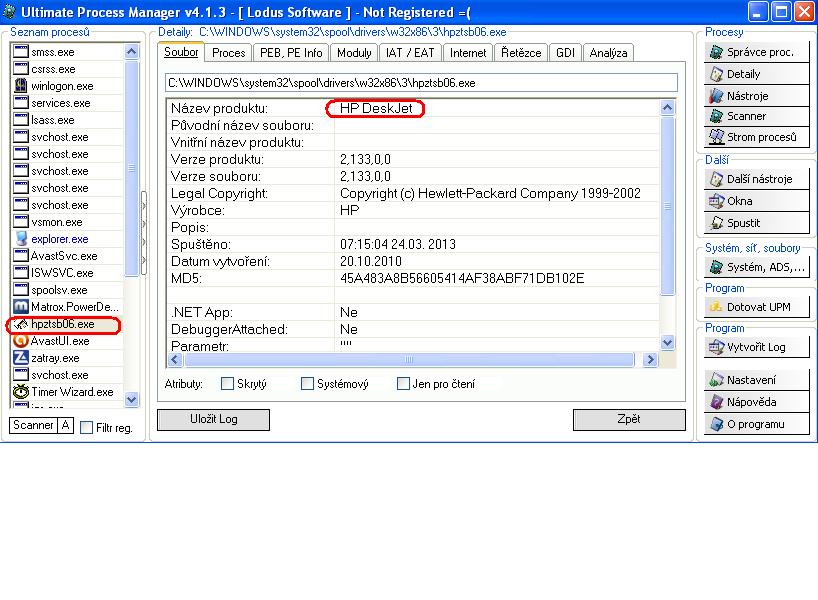818x600 pixels.
Task: Enable the Filtr reg. checkbox
Action: pos(87,428)
